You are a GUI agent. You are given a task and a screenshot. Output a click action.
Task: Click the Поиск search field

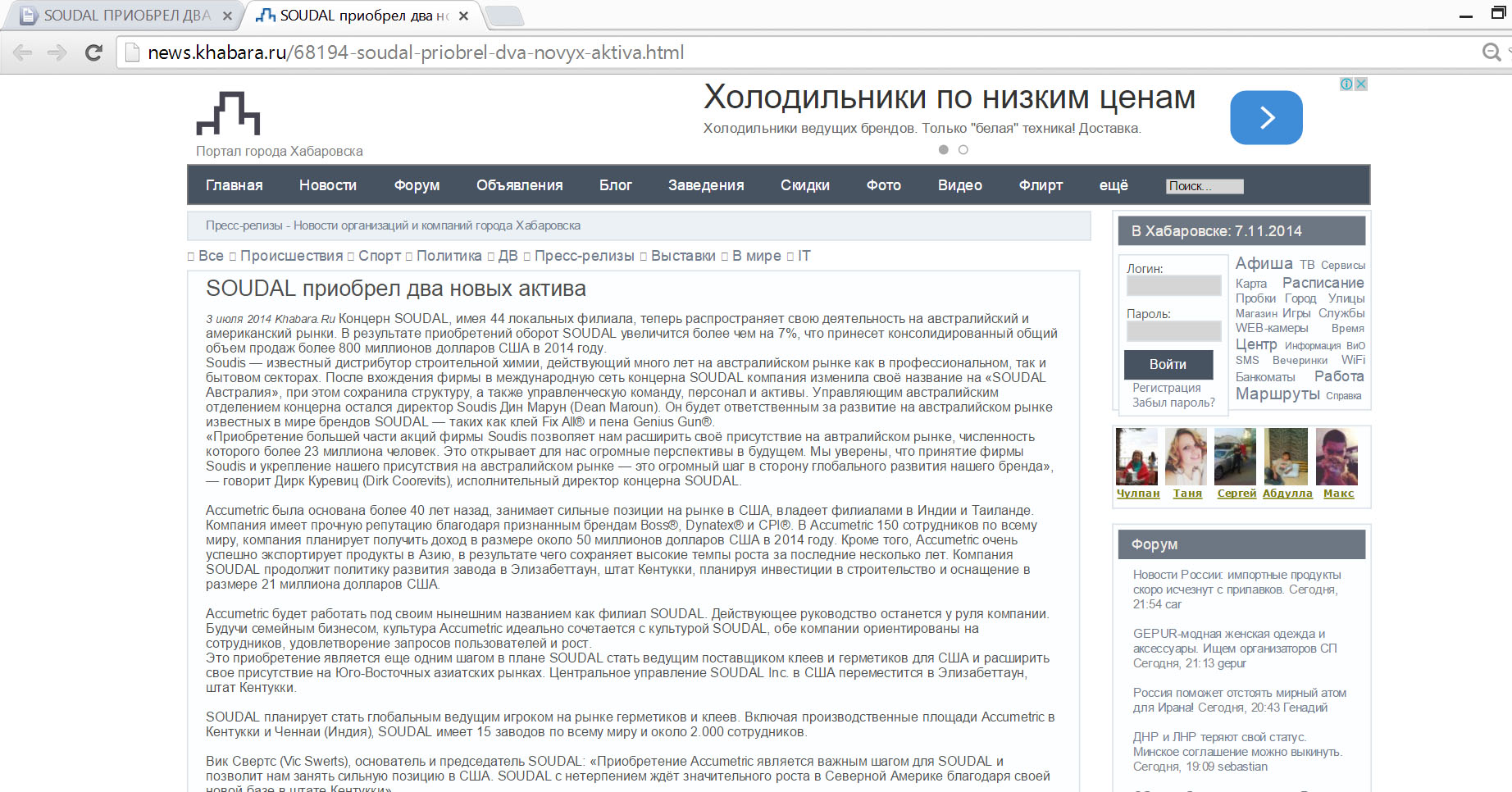point(1205,186)
